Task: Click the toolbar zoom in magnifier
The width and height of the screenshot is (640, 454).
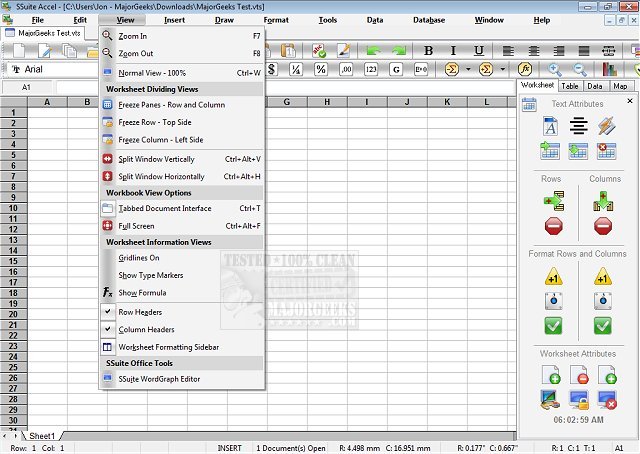Action: [554, 69]
